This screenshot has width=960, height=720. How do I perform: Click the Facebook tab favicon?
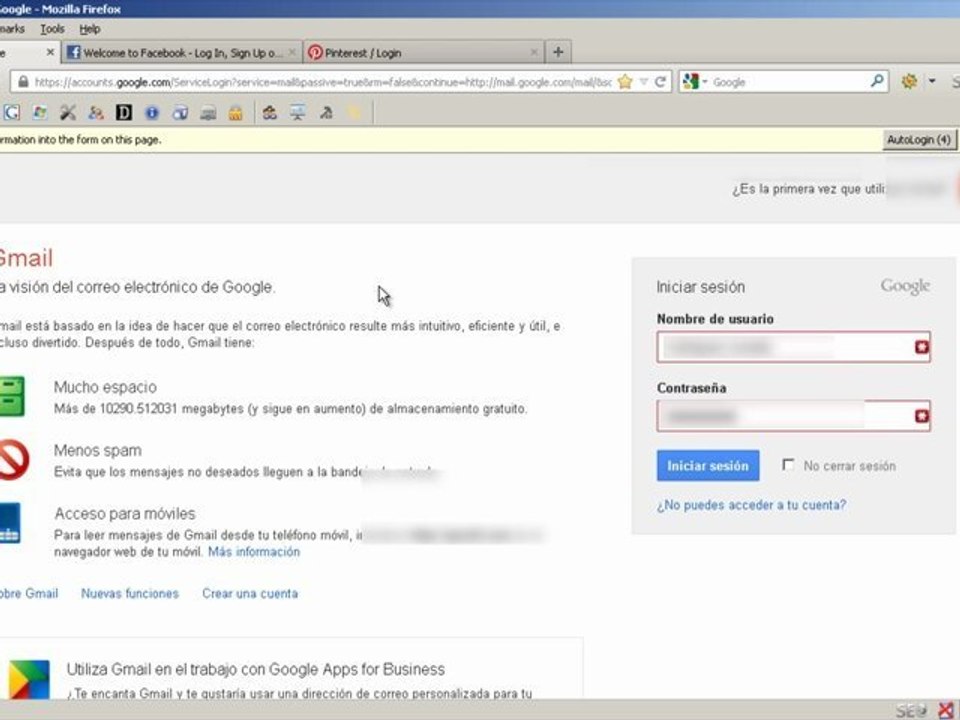(x=73, y=53)
